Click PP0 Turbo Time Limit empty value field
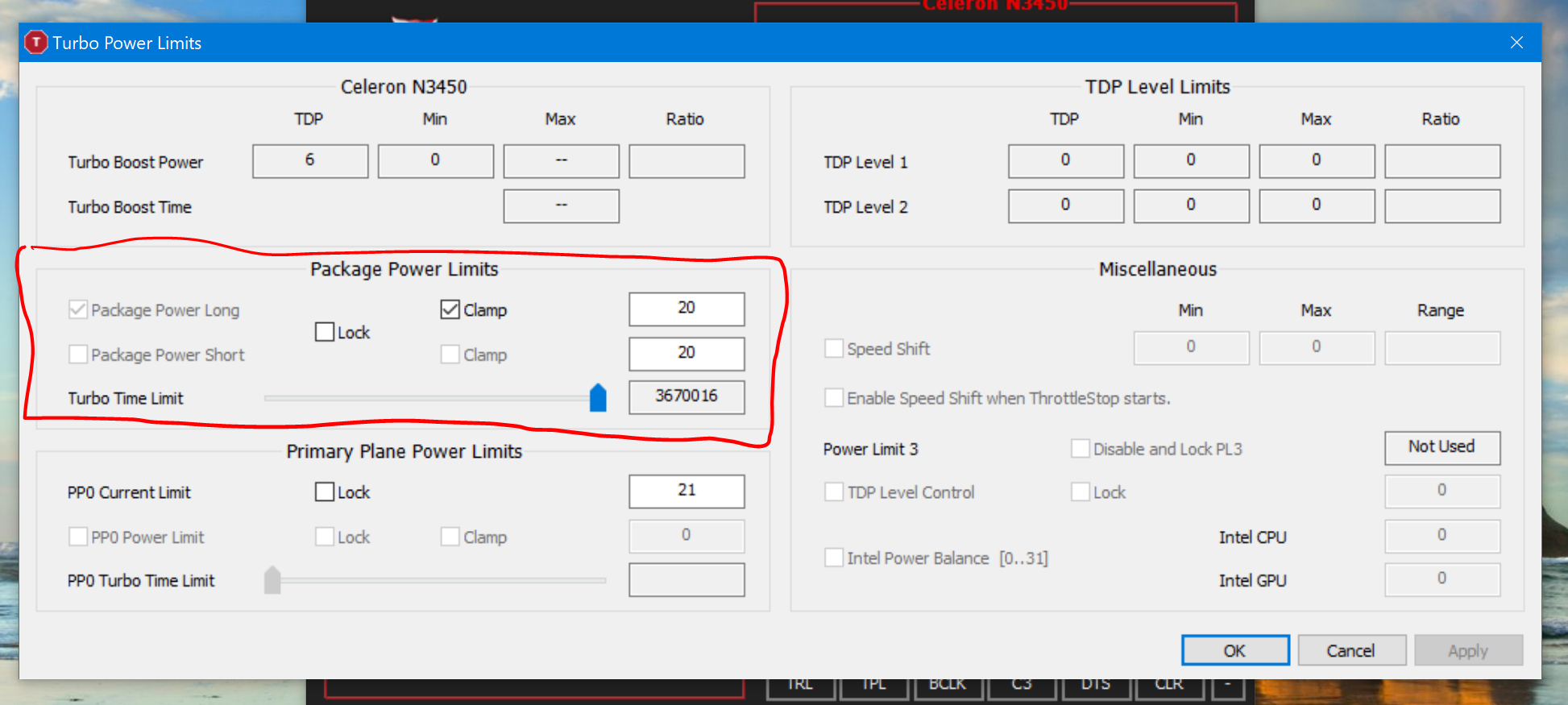 687,579
